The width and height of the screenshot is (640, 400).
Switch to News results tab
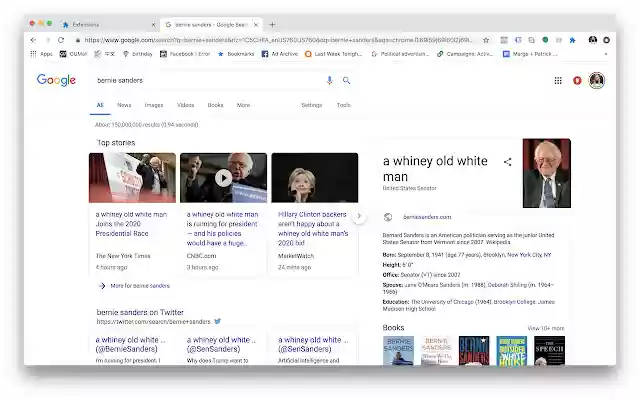point(124,105)
